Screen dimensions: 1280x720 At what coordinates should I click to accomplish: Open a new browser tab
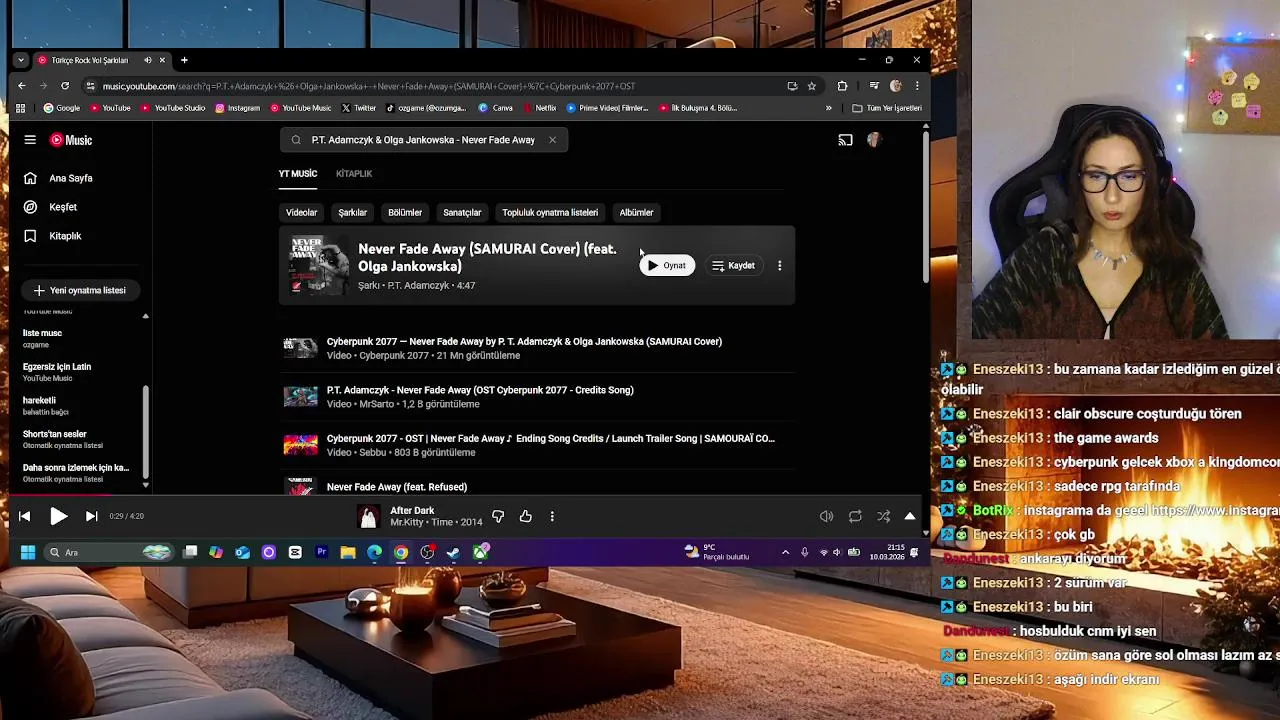(184, 60)
